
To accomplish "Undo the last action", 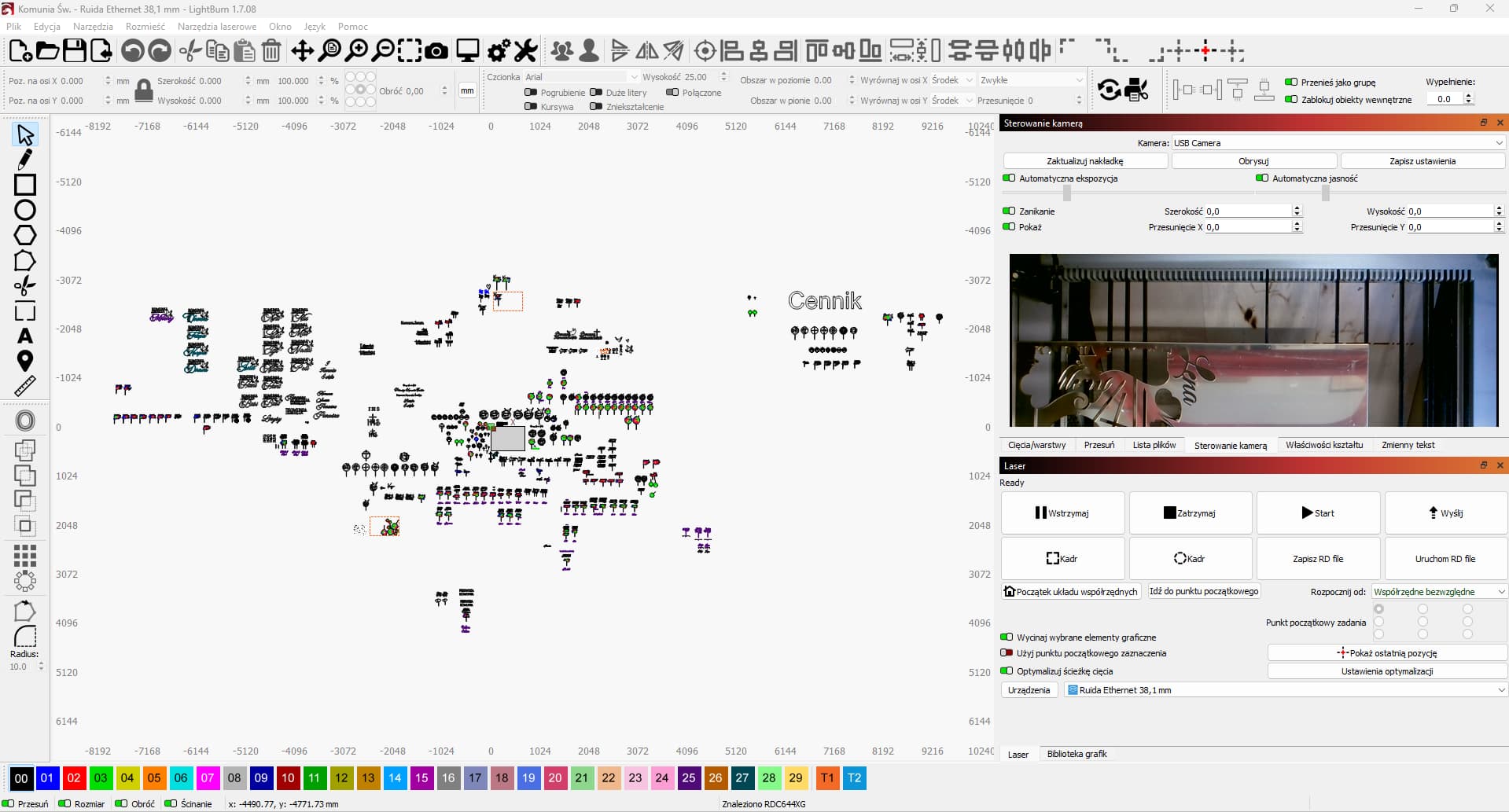I will click(133, 51).
